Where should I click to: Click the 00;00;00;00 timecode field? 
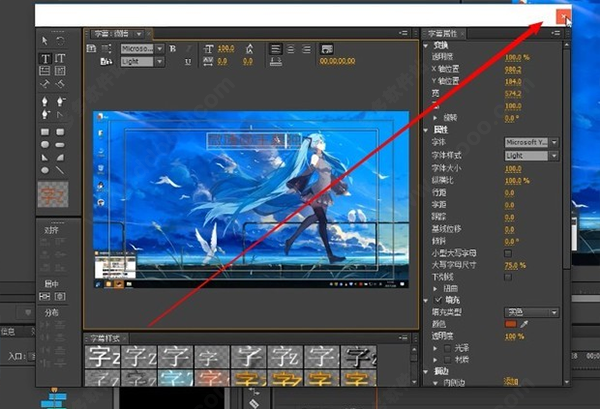(337, 61)
